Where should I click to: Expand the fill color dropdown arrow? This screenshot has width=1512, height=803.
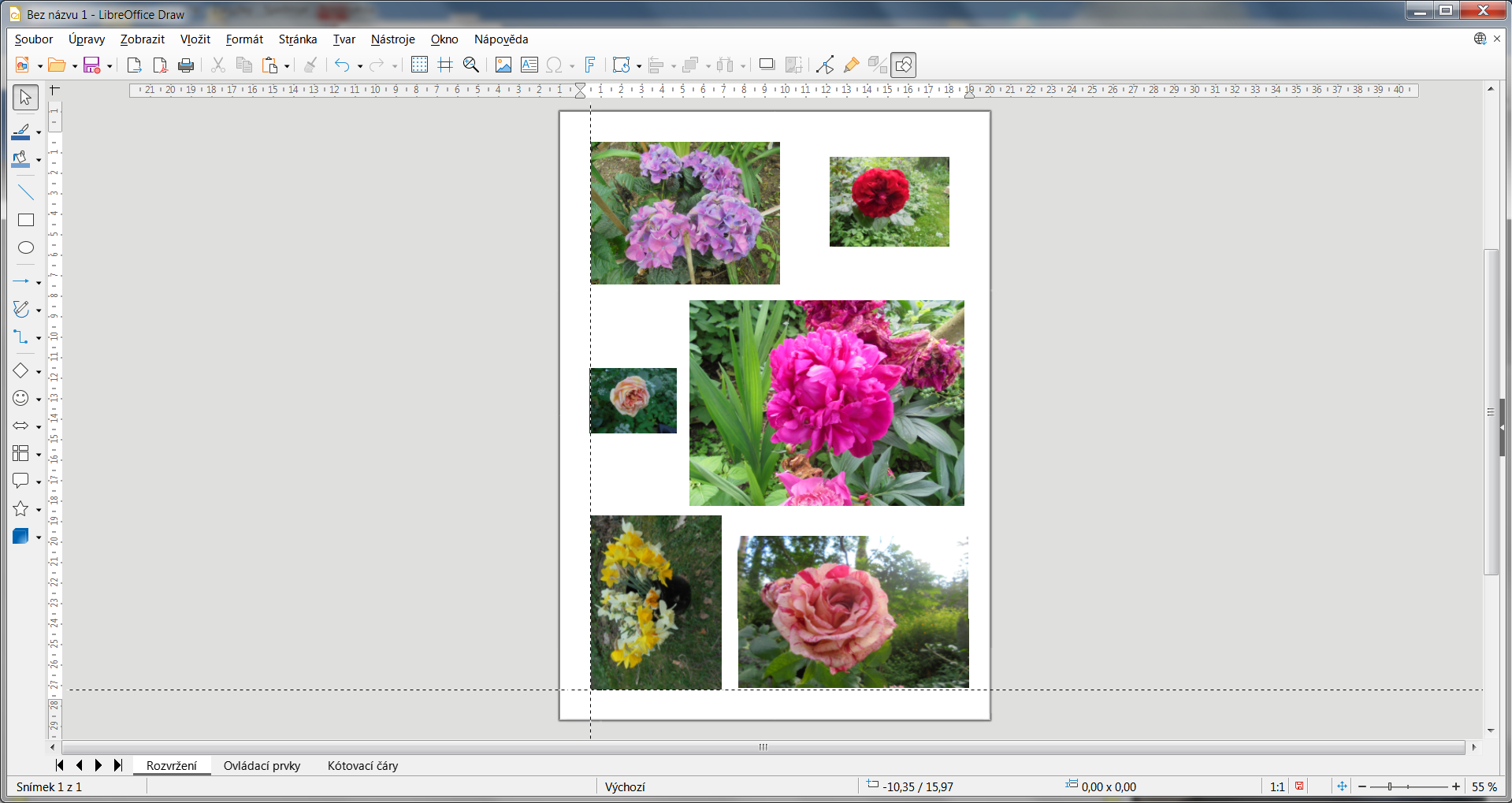[x=39, y=161]
